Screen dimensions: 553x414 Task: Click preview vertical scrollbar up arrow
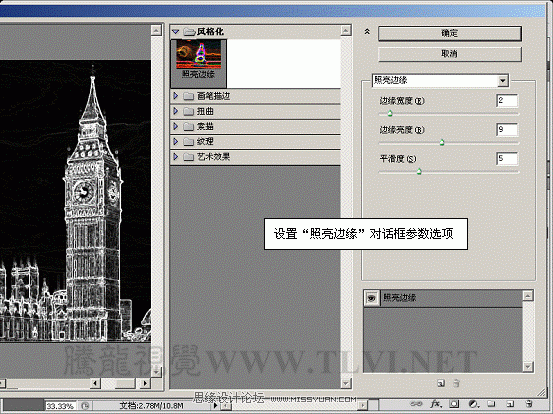tap(156, 30)
